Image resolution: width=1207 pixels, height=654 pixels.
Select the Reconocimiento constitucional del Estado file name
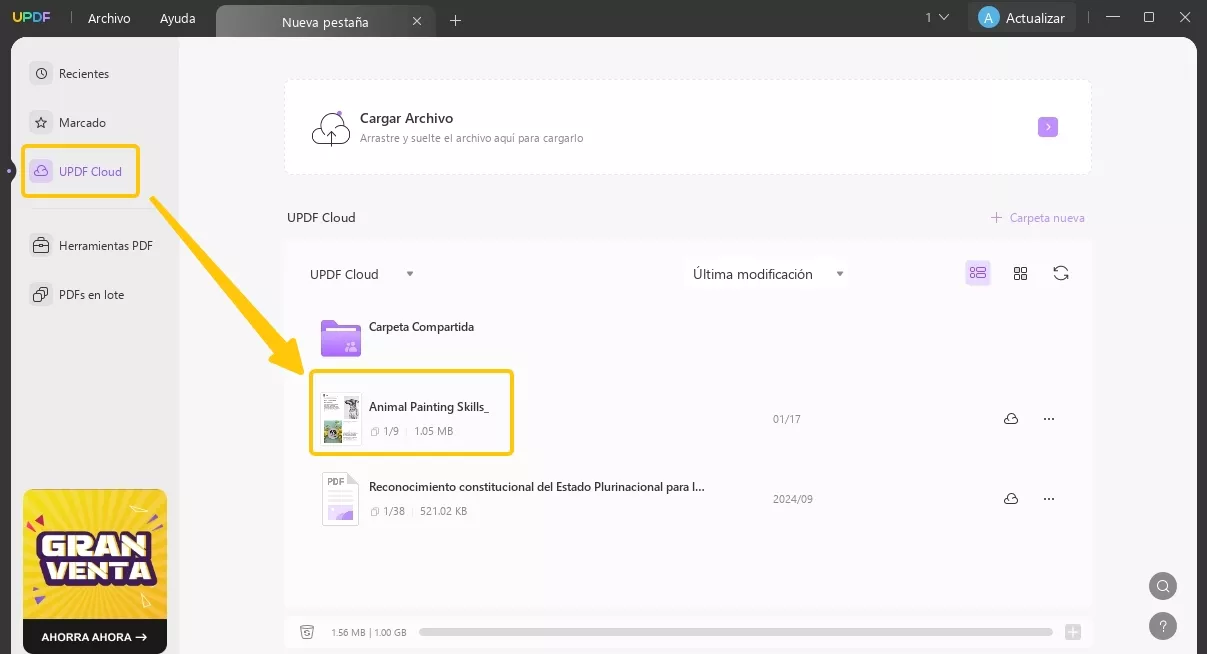click(537, 487)
